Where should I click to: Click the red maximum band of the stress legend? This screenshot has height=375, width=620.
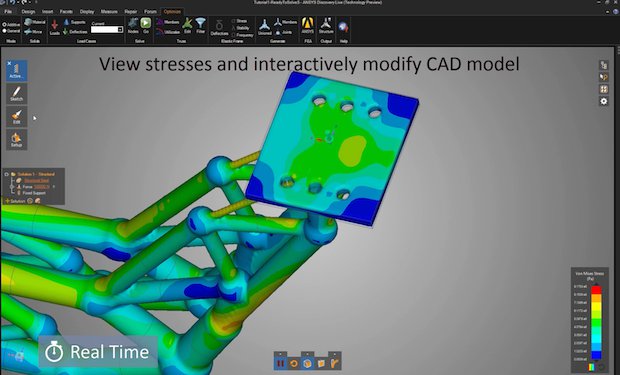click(596, 290)
